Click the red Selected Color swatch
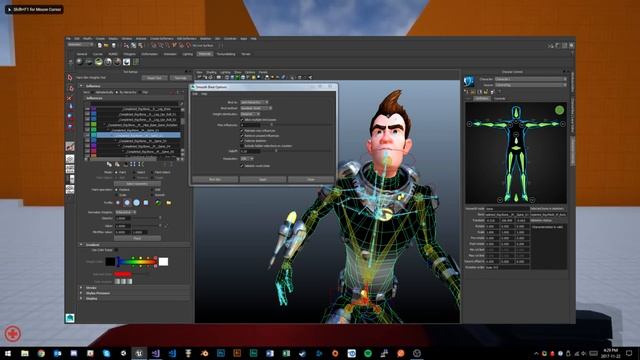Viewport: 640px width, 360px height. (x=122, y=274)
